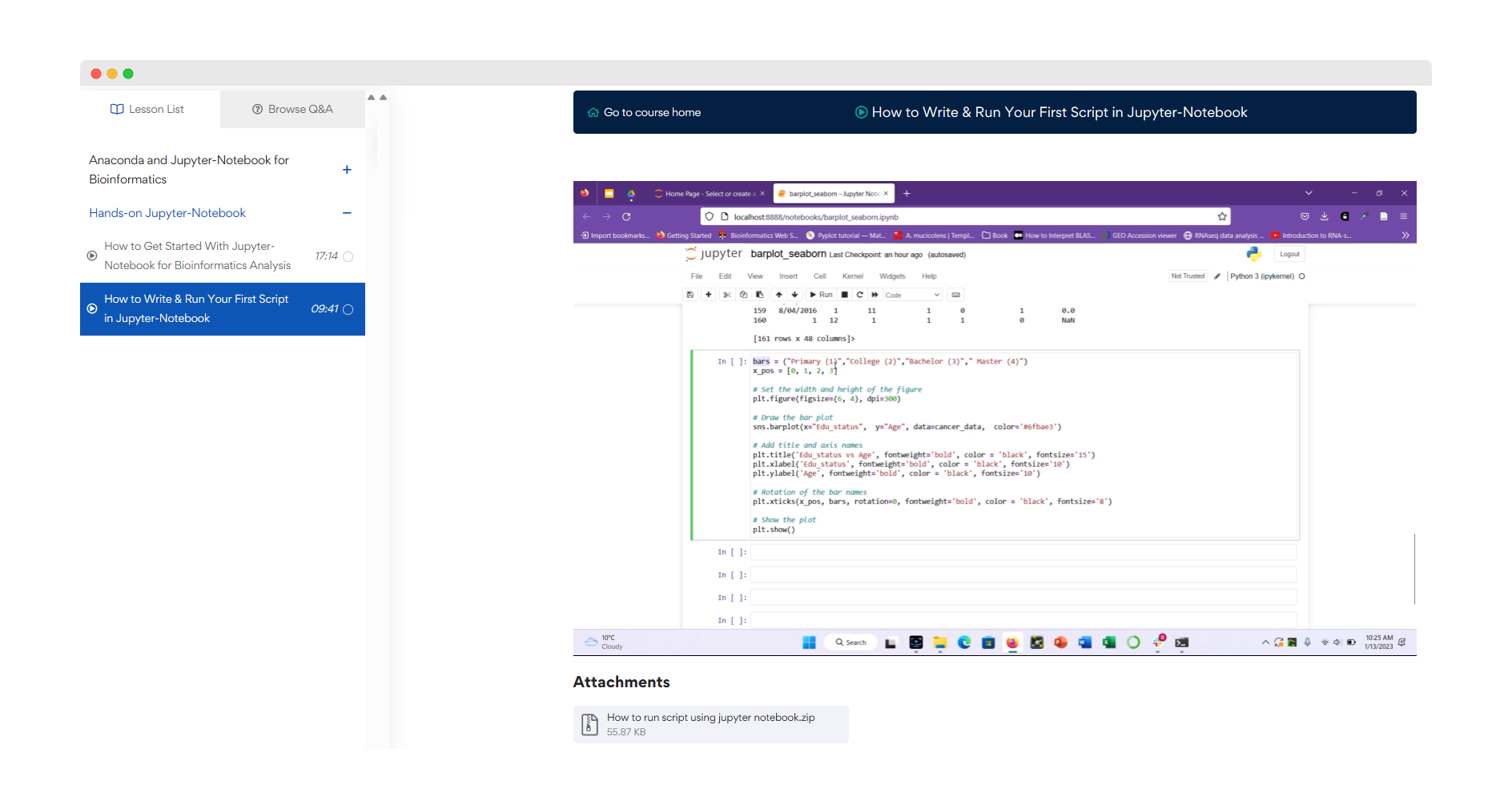The width and height of the screenshot is (1512, 809).
Task: Open the Kernel menu in Jupyter
Action: pos(852,276)
